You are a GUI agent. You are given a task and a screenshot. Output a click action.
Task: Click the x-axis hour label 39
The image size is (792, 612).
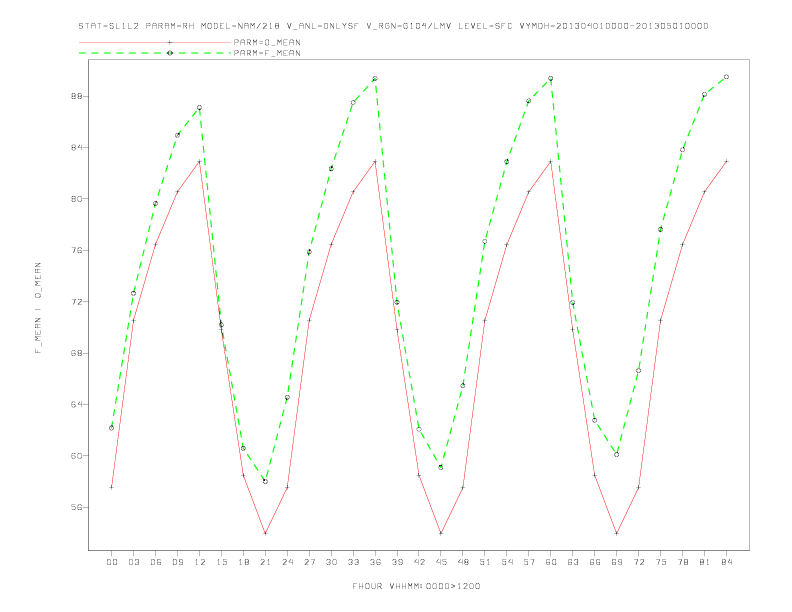pyautogui.click(x=397, y=562)
